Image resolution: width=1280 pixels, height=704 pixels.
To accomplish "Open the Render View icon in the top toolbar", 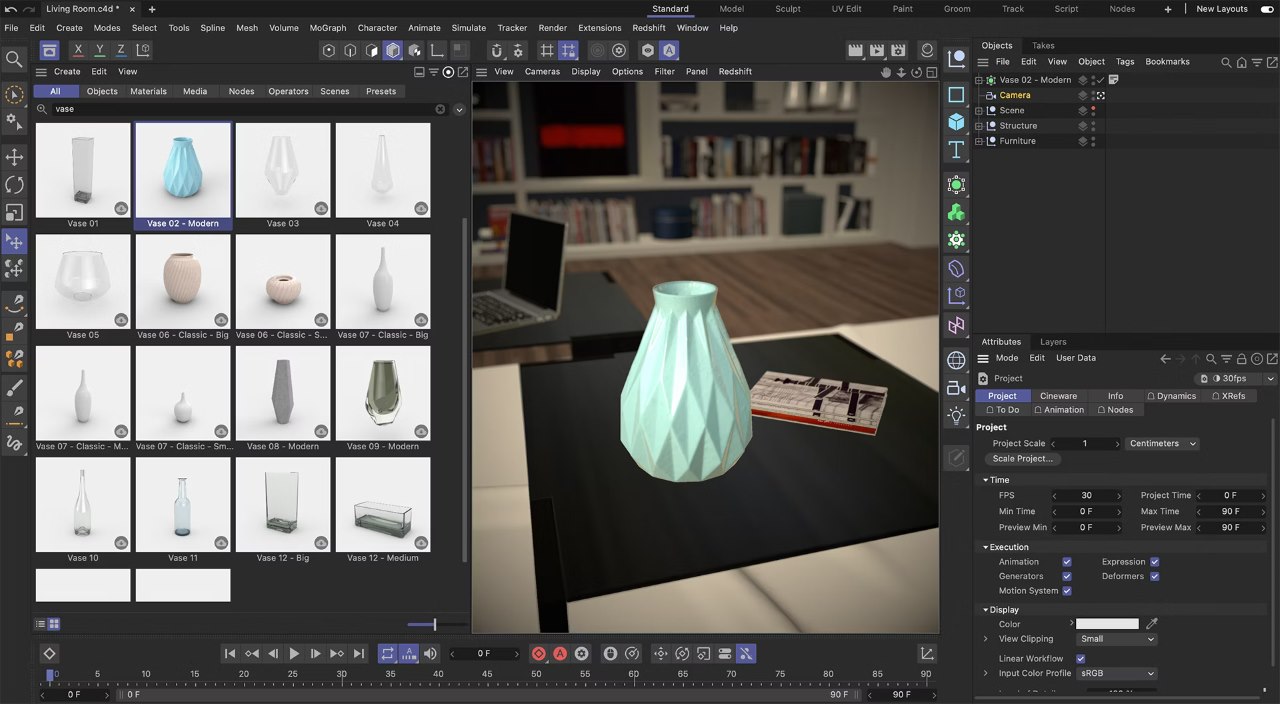I will pos(856,50).
